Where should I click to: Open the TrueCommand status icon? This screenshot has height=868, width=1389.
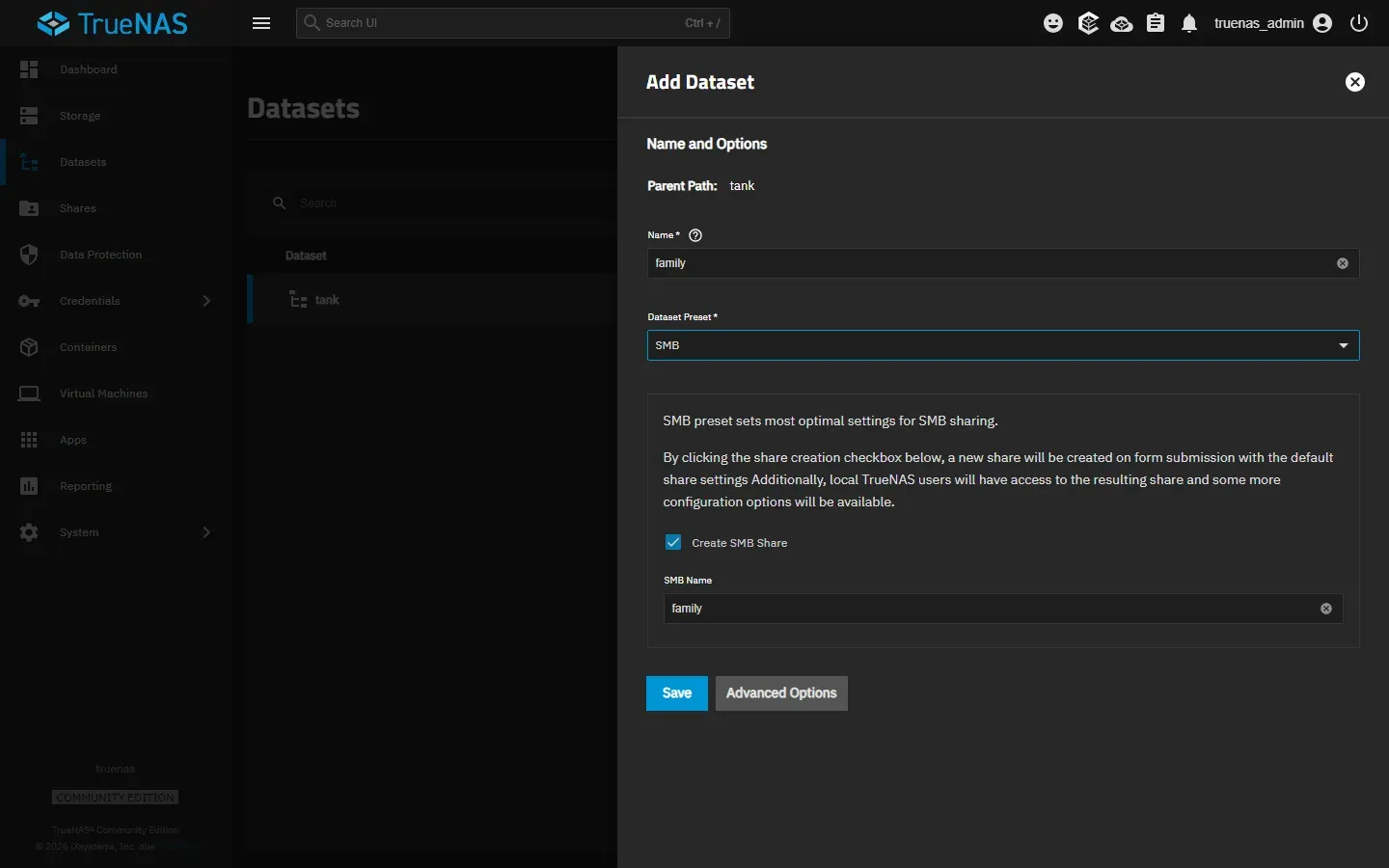coord(1088,23)
